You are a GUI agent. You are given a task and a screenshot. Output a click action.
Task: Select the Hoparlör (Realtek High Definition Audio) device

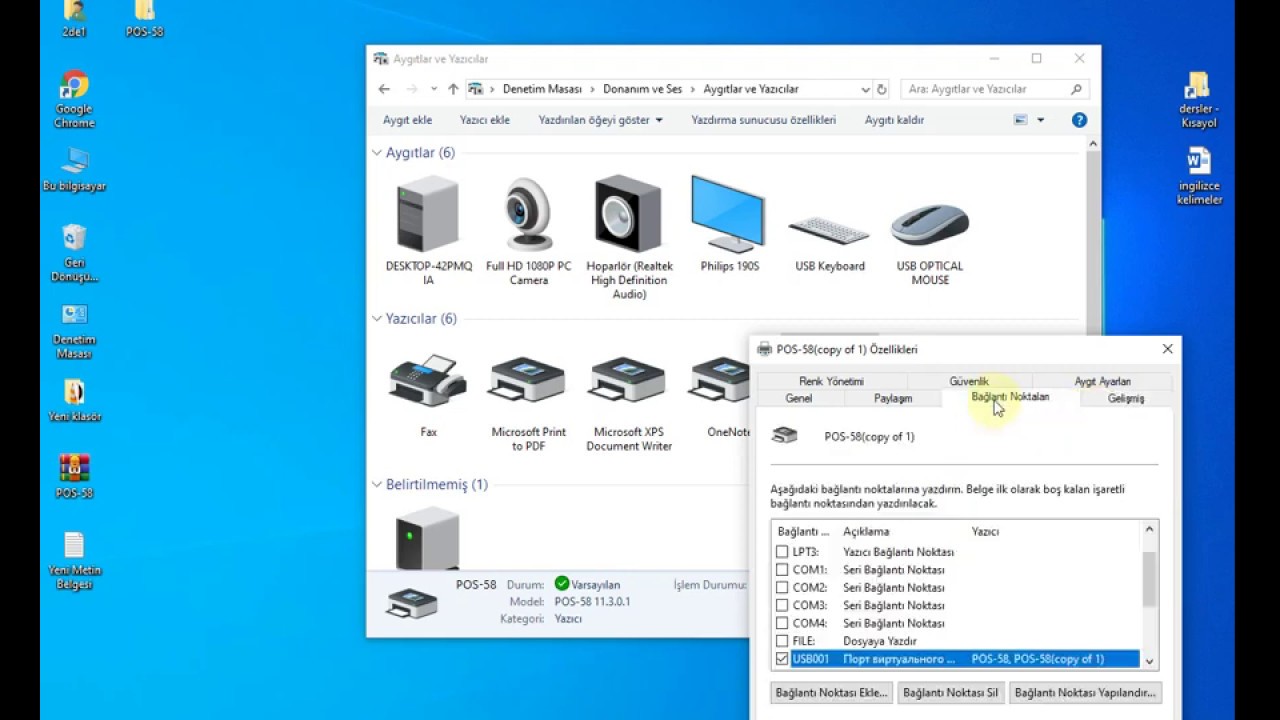tap(629, 238)
